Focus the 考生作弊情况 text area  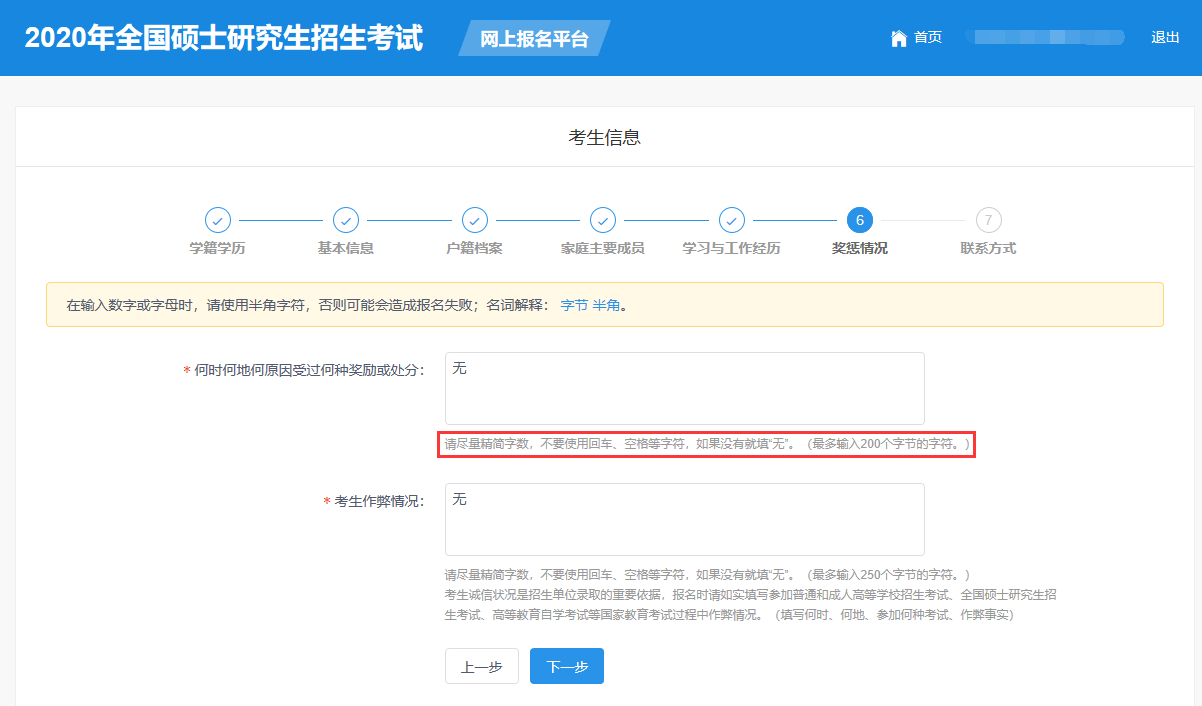(x=684, y=519)
